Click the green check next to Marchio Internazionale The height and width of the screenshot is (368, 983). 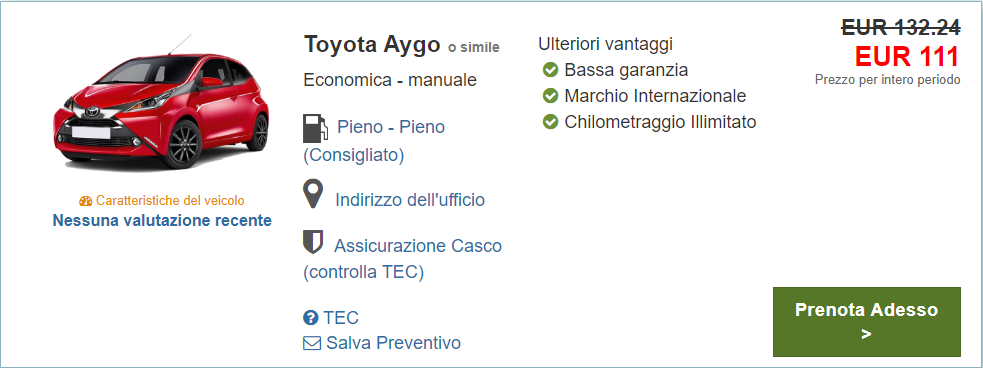(550, 96)
